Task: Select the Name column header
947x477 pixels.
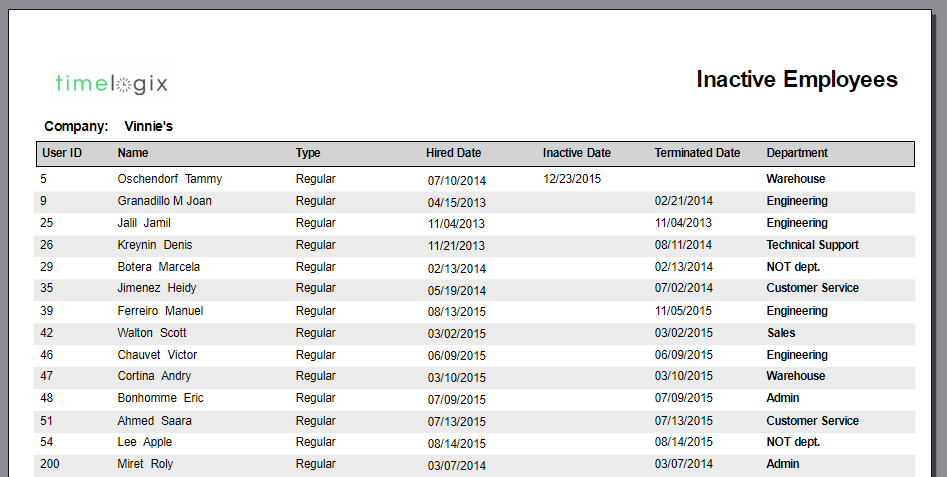Action: pyautogui.click(x=133, y=153)
